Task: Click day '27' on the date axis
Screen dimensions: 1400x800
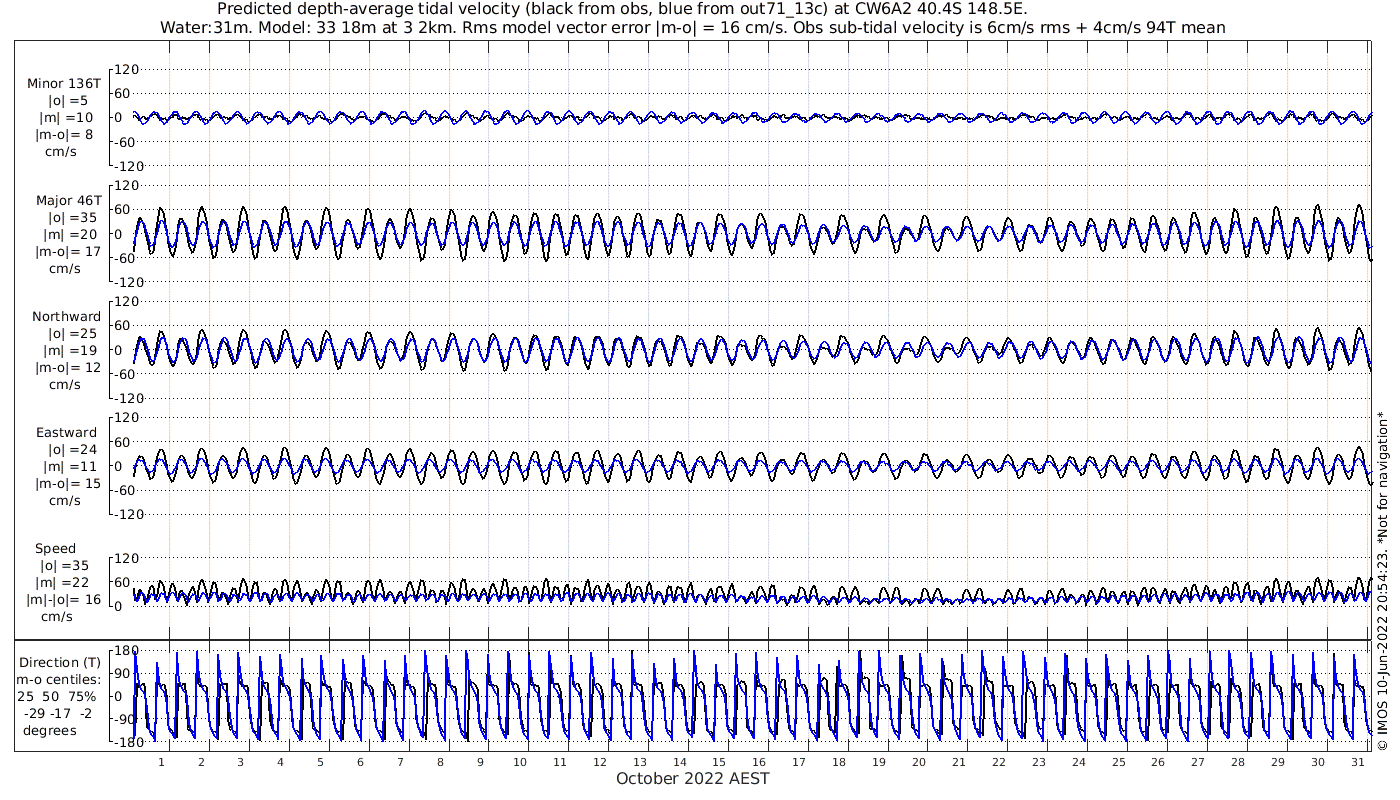Action: click(x=1198, y=762)
